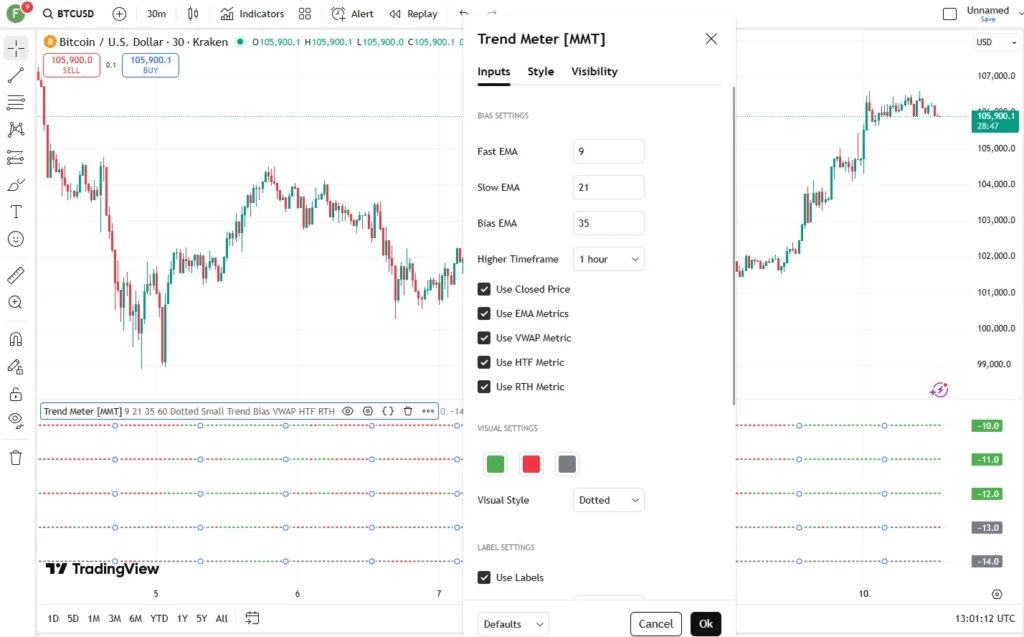1024x637 pixels.
Task: Open the Visual Style dropdown
Action: (609, 500)
